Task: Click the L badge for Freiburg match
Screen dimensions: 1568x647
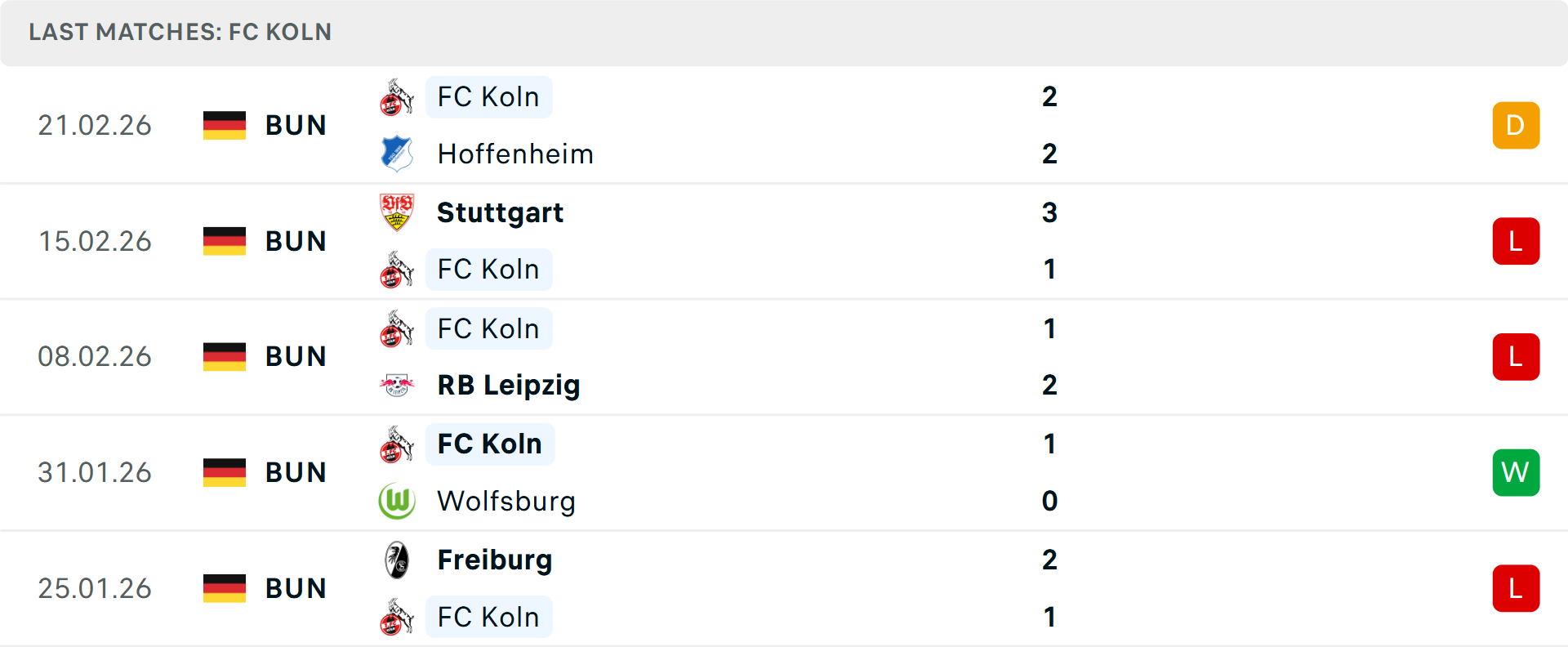Action: click(1516, 588)
